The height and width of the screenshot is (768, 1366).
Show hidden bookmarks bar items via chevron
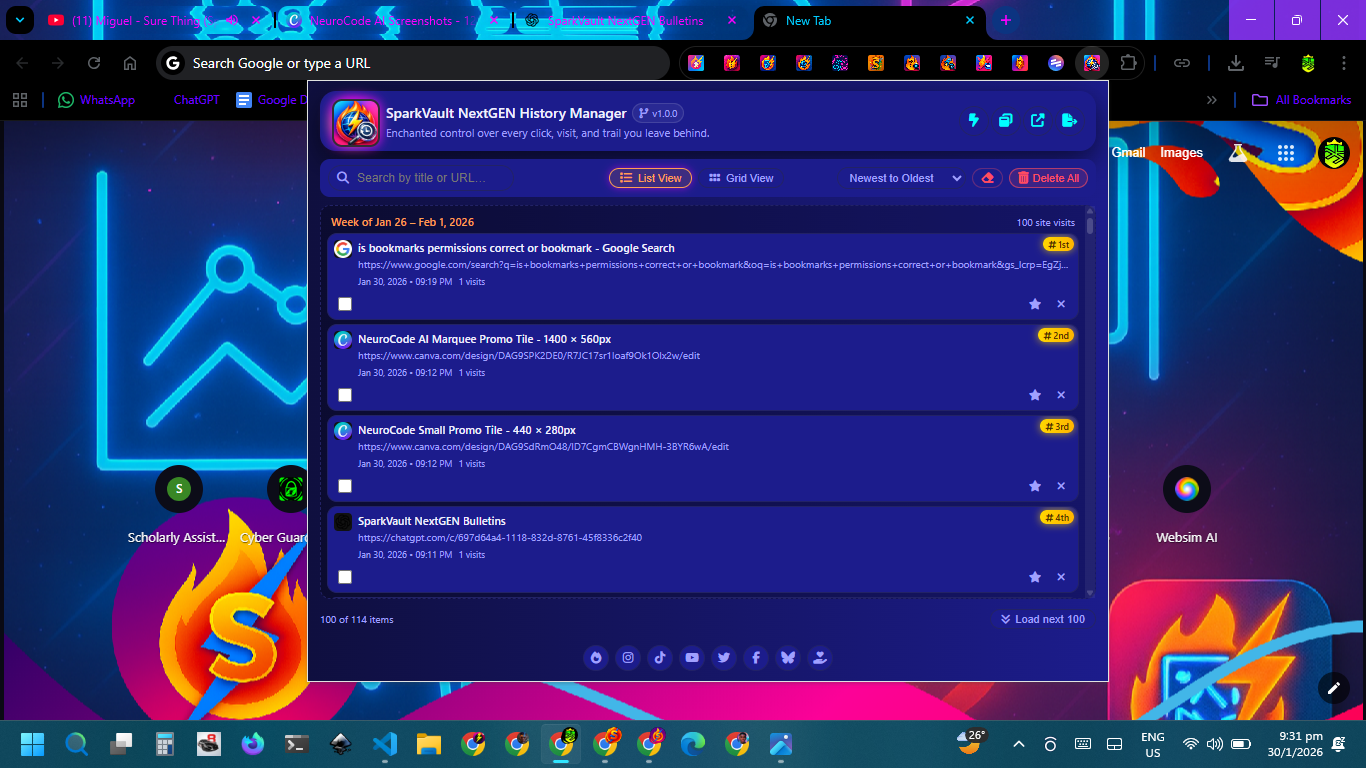click(1212, 100)
